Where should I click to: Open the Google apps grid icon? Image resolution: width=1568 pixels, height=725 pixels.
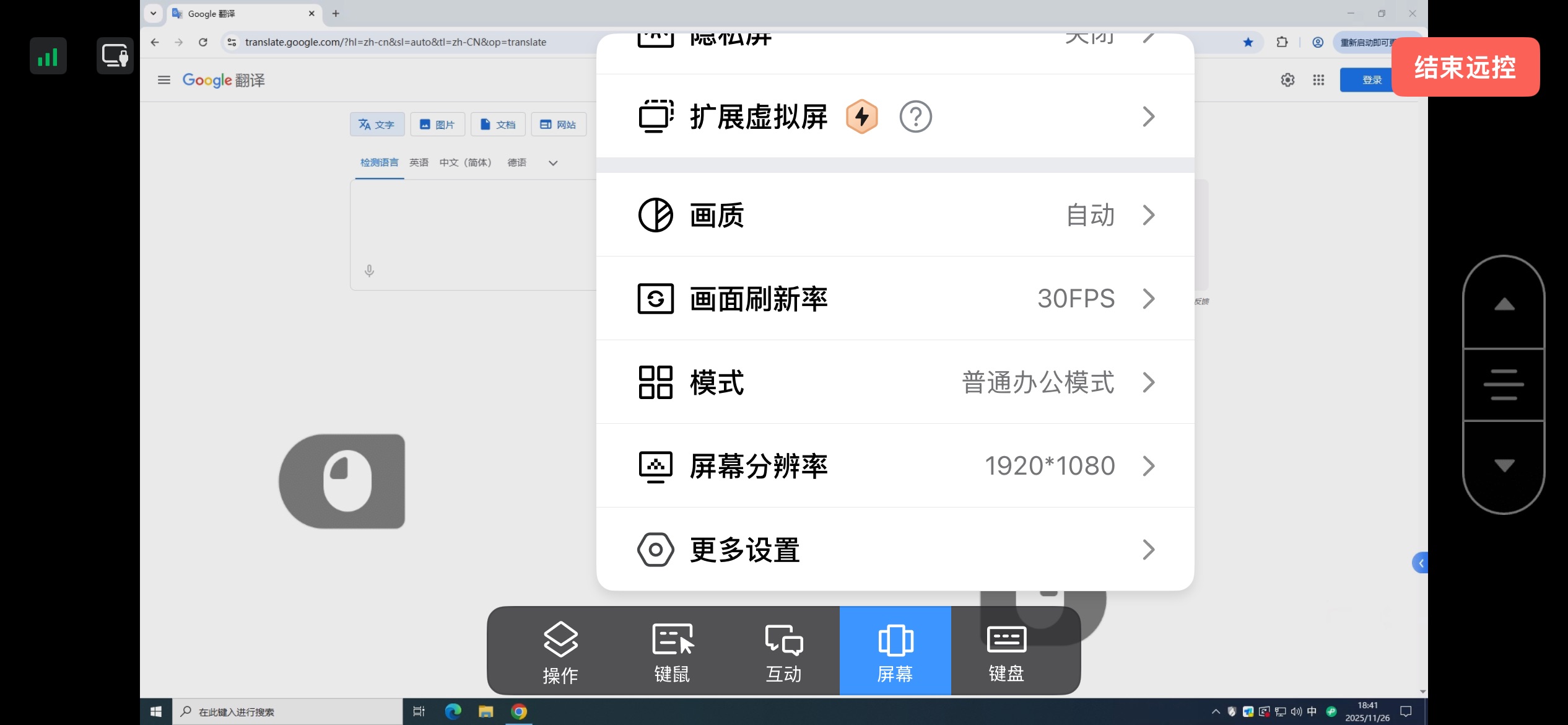[1319, 79]
